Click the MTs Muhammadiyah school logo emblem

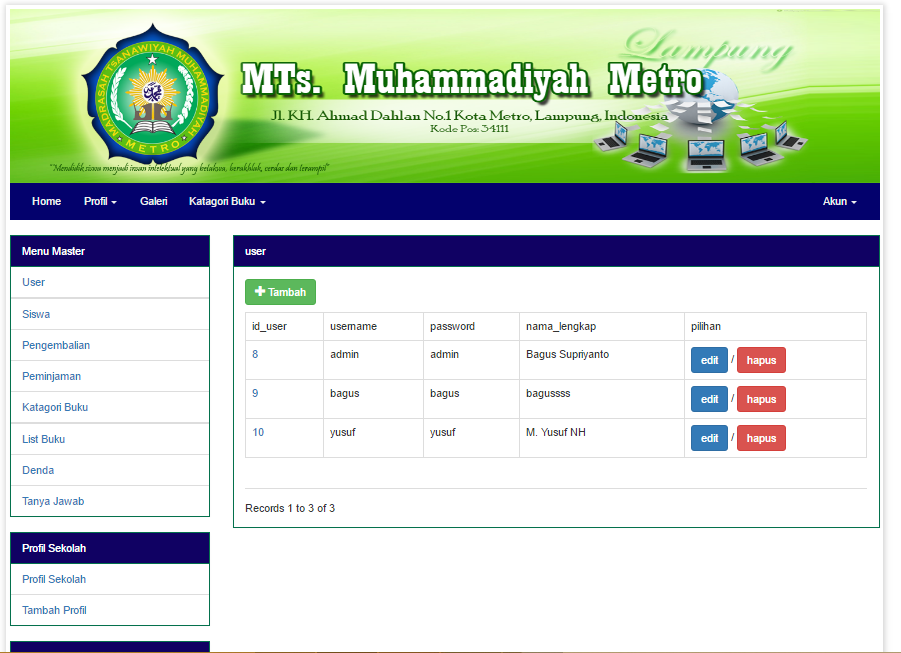(153, 95)
